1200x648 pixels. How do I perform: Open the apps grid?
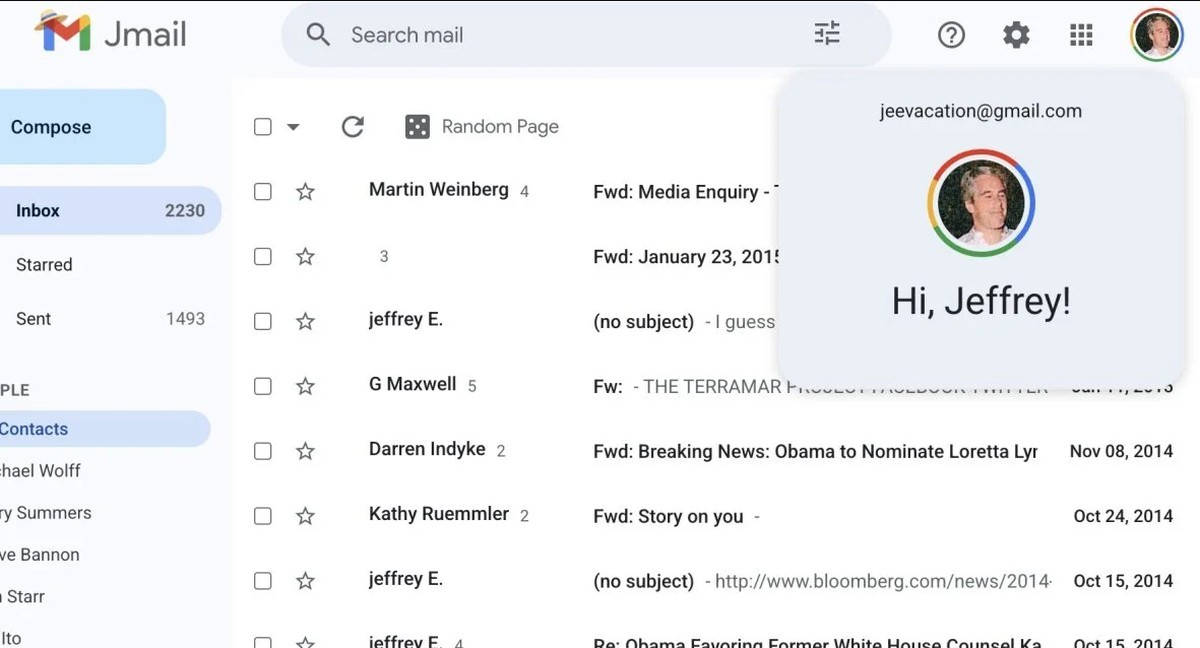tap(1081, 34)
